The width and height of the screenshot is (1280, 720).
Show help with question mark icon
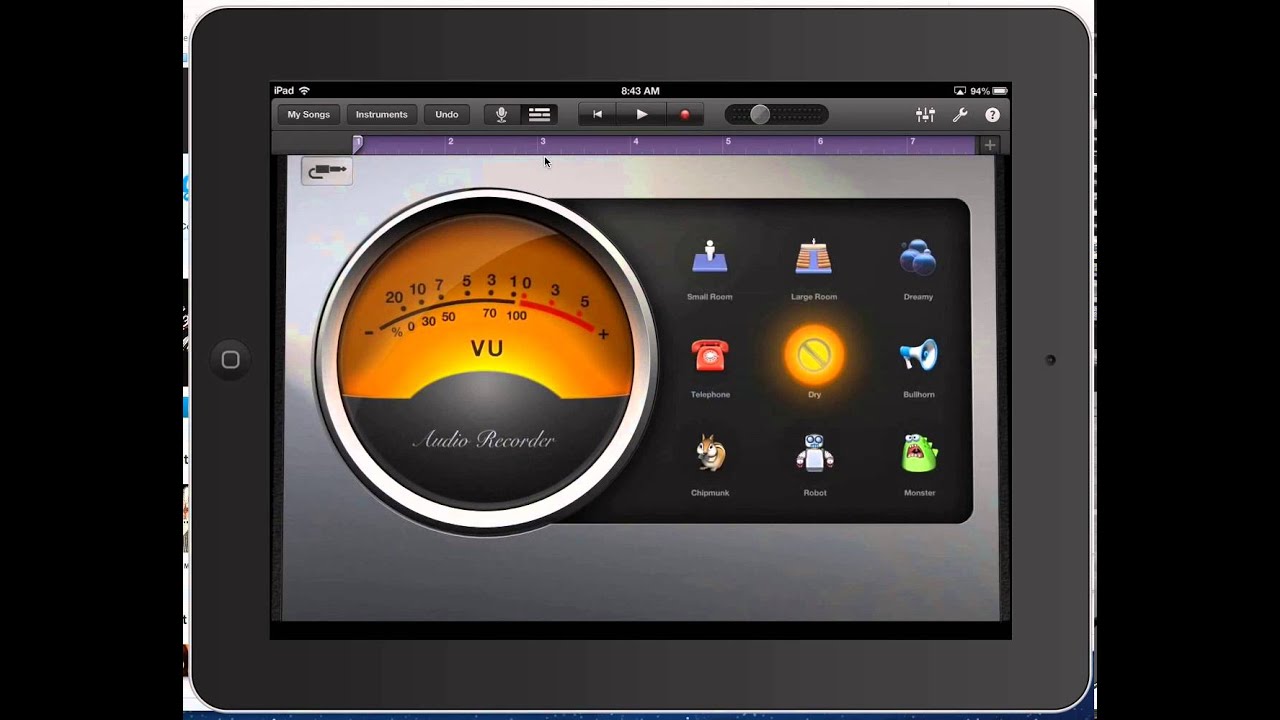click(992, 115)
